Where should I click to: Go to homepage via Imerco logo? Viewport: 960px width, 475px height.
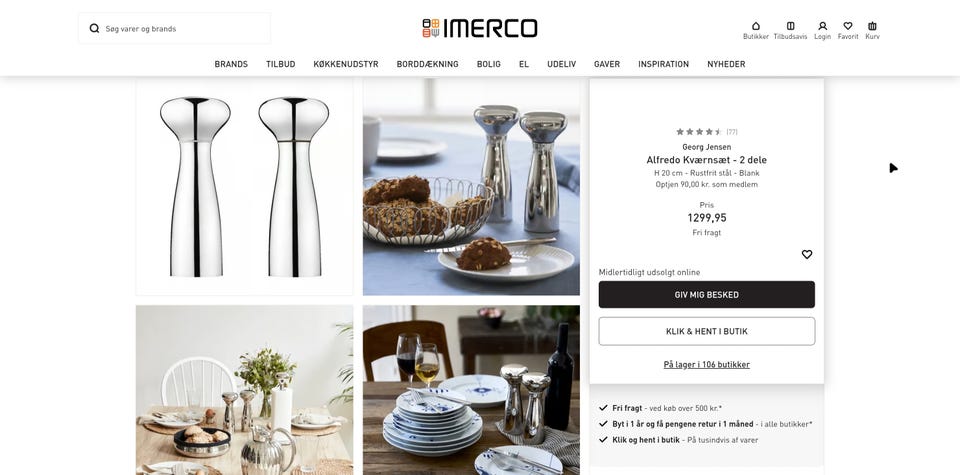point(479,28)
